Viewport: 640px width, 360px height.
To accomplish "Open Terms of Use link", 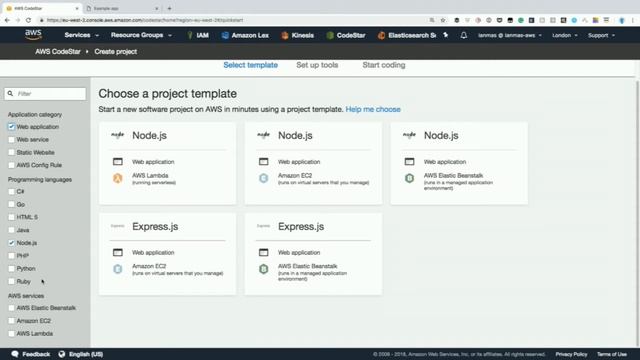I will pyautogui.click(x=611, y=354).
